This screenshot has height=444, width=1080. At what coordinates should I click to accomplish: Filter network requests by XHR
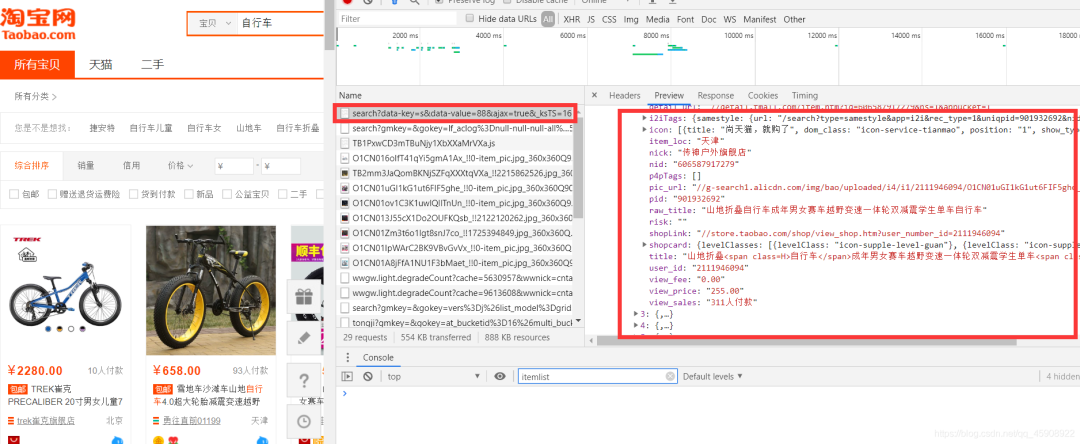tap(572, 19)
